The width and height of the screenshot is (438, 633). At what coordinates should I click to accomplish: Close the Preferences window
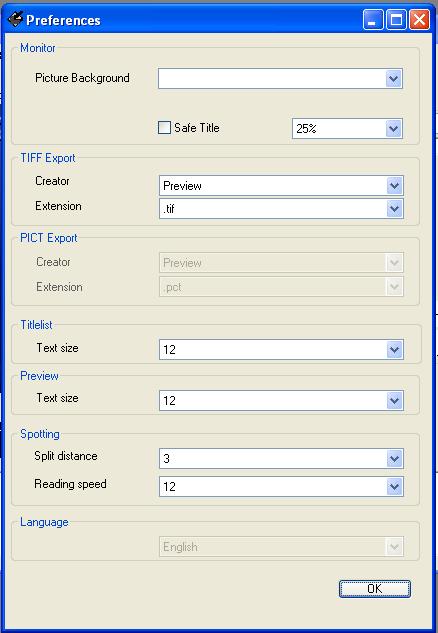pos(419,20)
